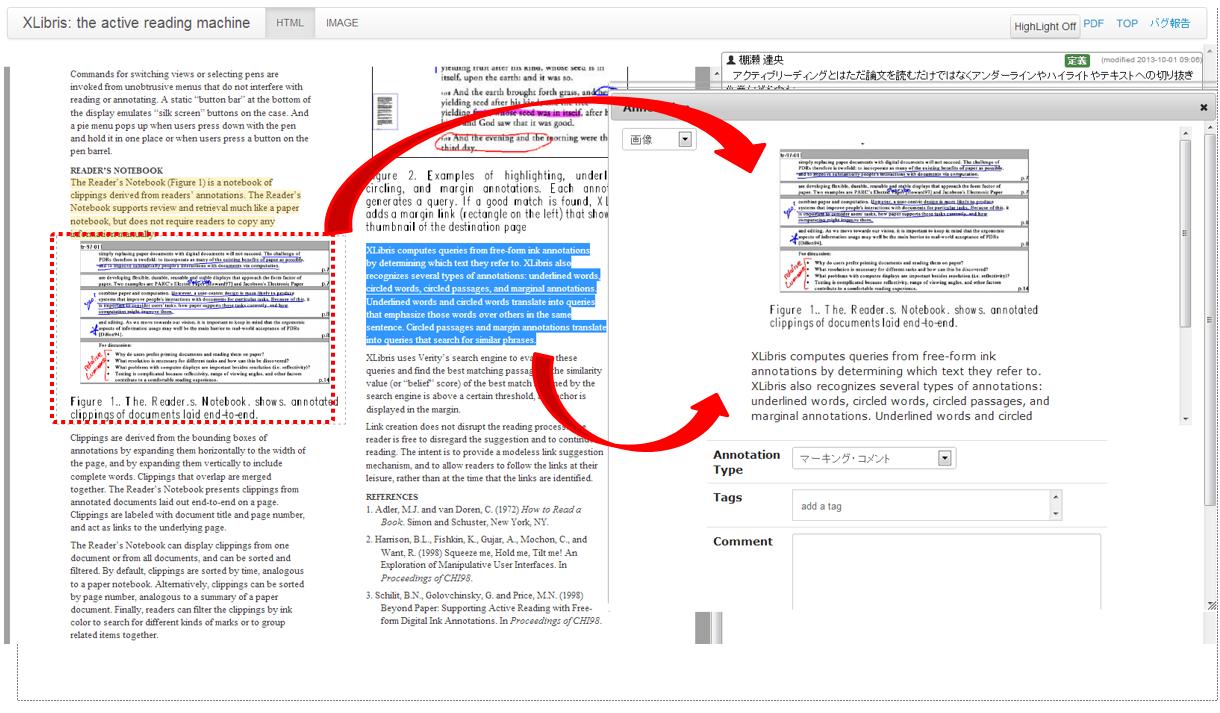This screenshot has width=1220, height=713.
Task: Click the Tags field down arrow
Action: (1056, 514)
